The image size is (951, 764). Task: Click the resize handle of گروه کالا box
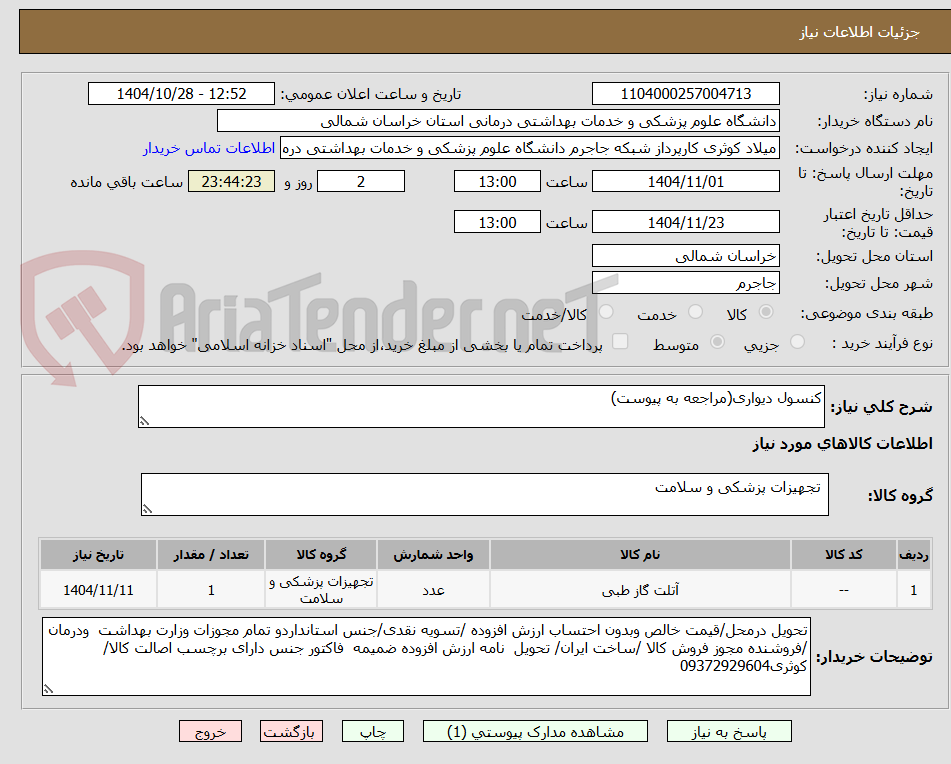[147, 509]
